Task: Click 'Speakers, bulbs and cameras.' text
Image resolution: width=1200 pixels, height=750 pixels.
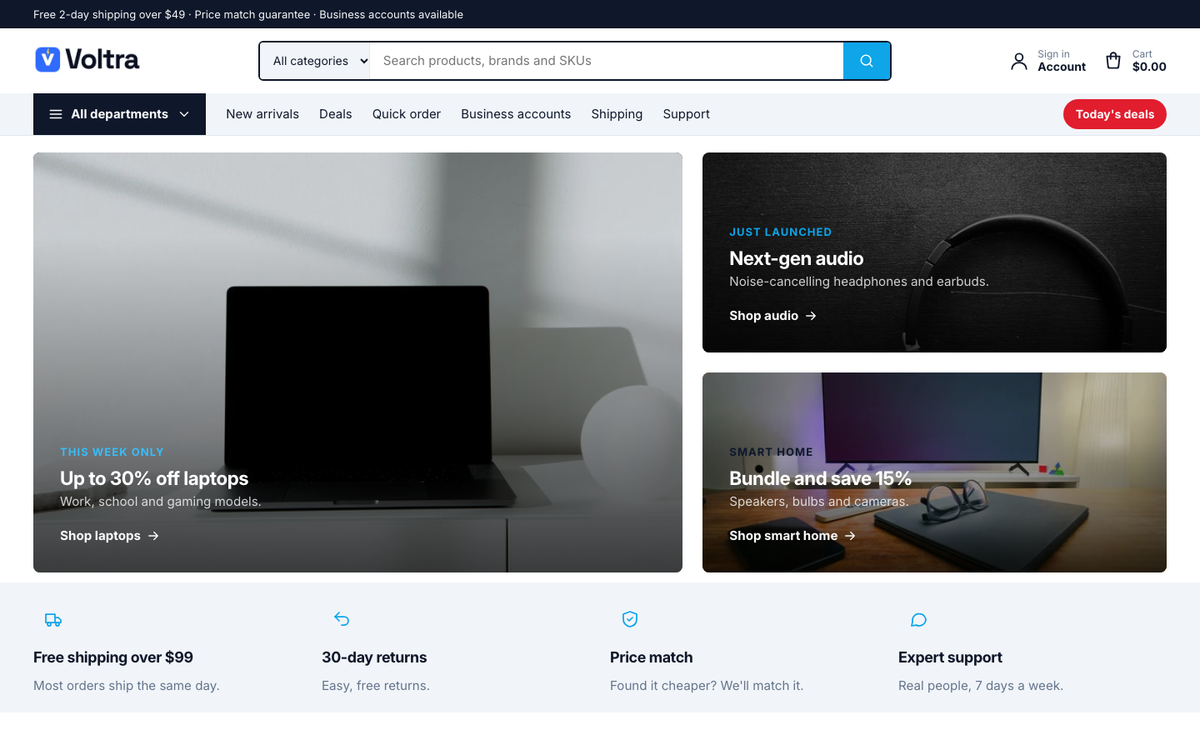Action: tap(819, 502)
